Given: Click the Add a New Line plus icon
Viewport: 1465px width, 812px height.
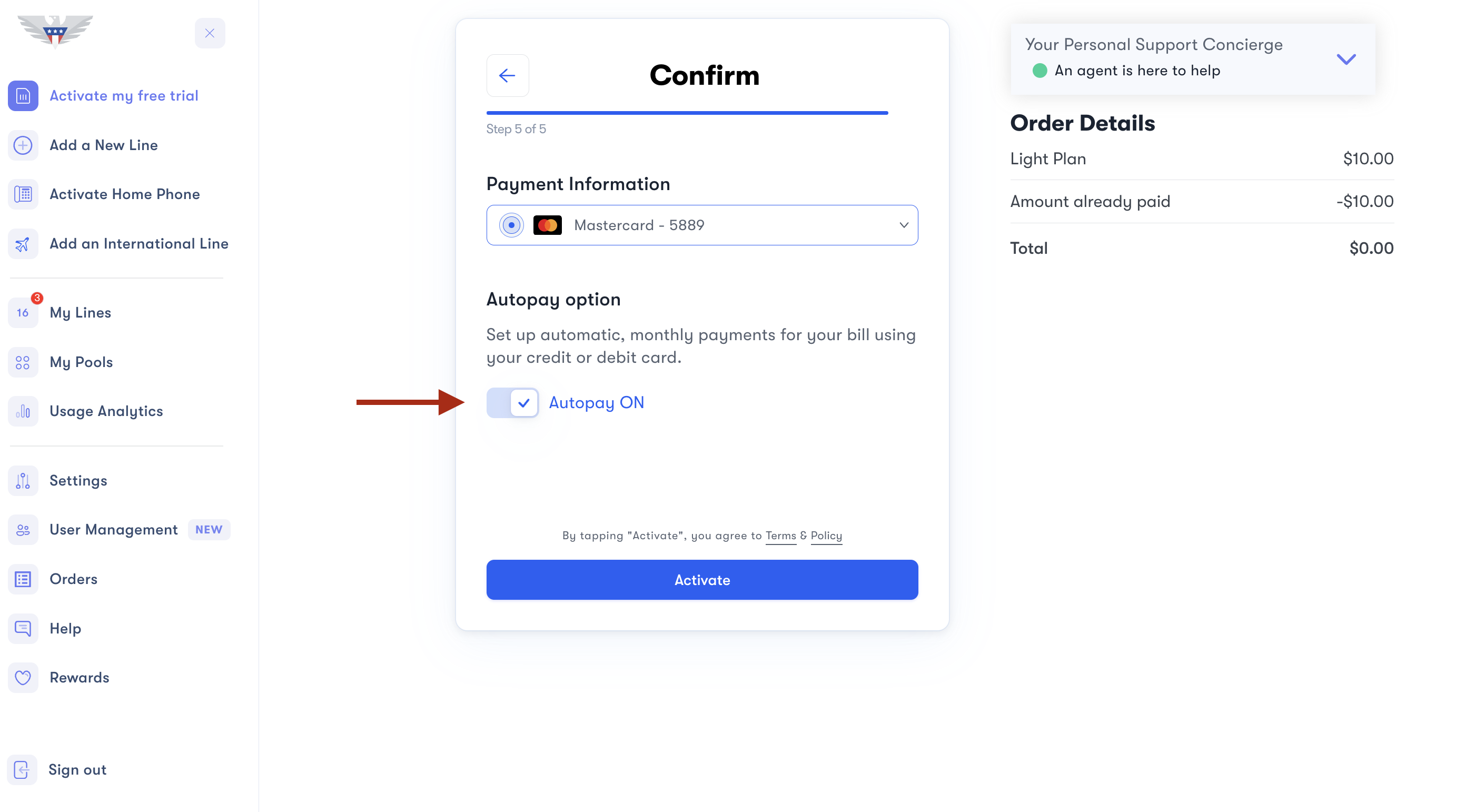Looking at the screenshot, I should 23,145.
